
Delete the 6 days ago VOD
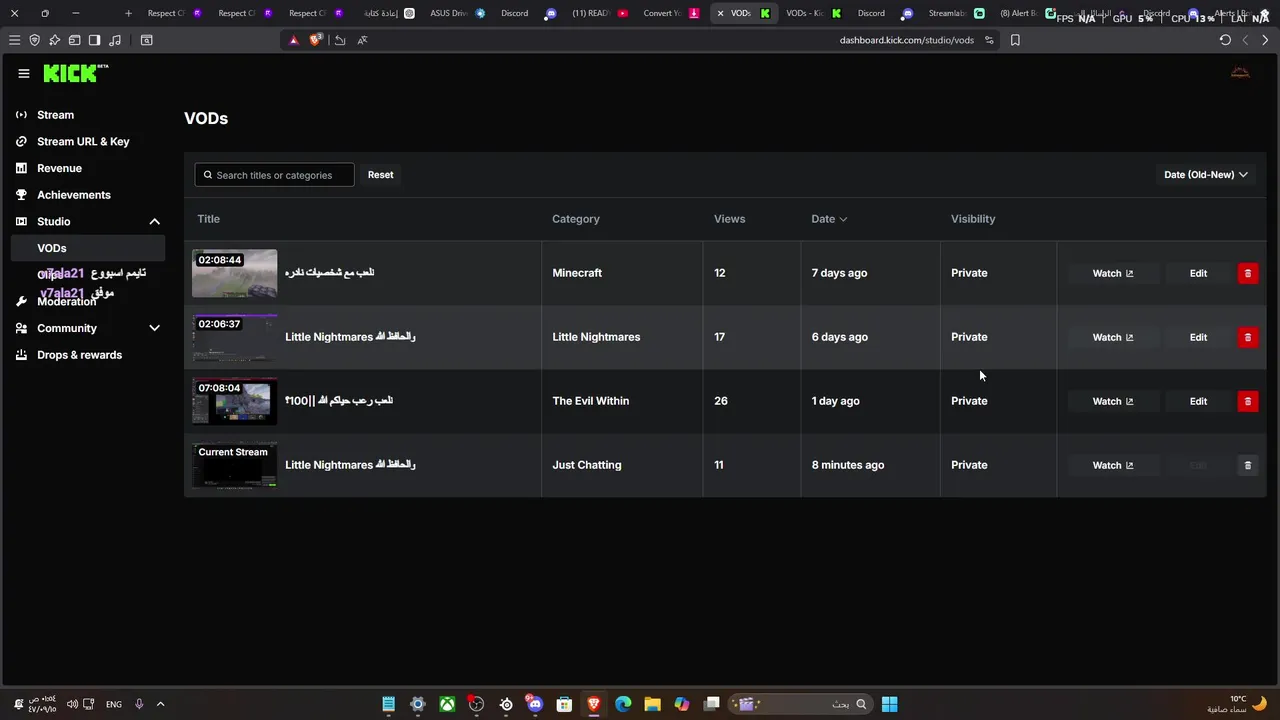[1247, 337]
